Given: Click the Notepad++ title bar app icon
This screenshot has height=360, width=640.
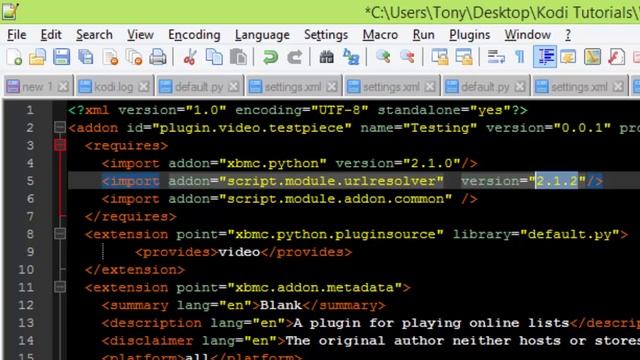Looking at the screenshot, I should [10, 11].
